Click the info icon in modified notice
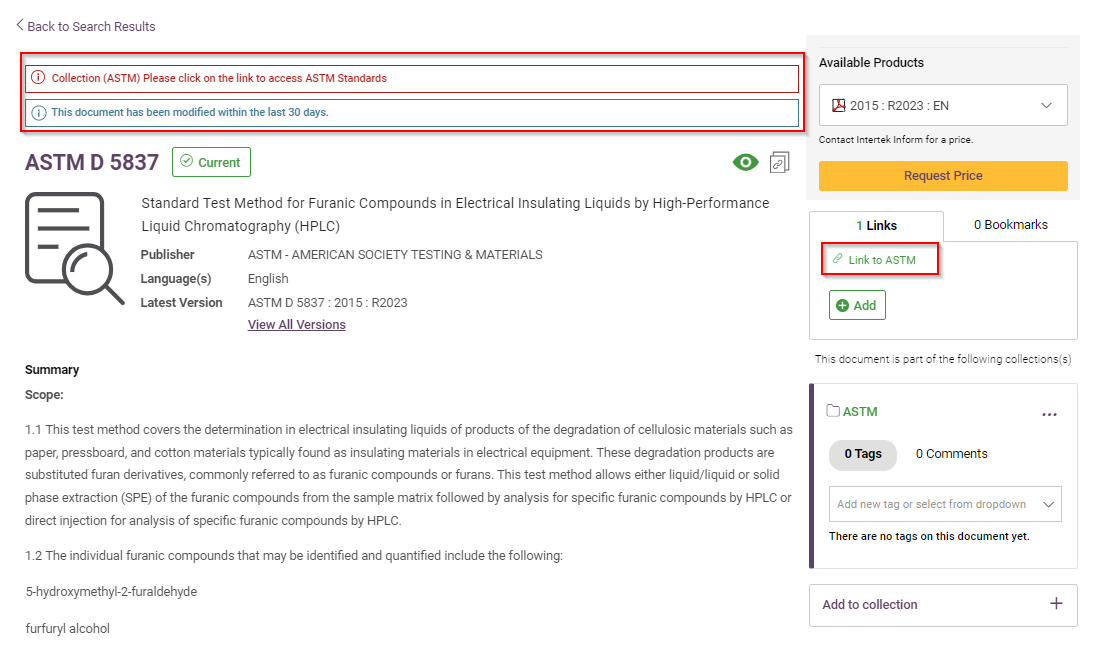This screenshot has height=652, width=1108. [x=39, y=112]
